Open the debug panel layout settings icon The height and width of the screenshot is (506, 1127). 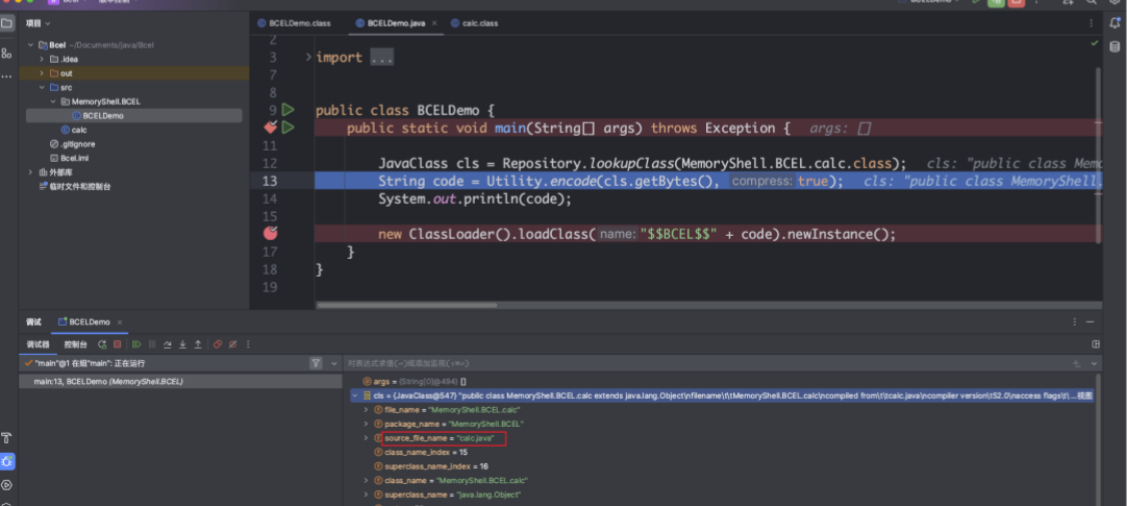(1095, 344)
